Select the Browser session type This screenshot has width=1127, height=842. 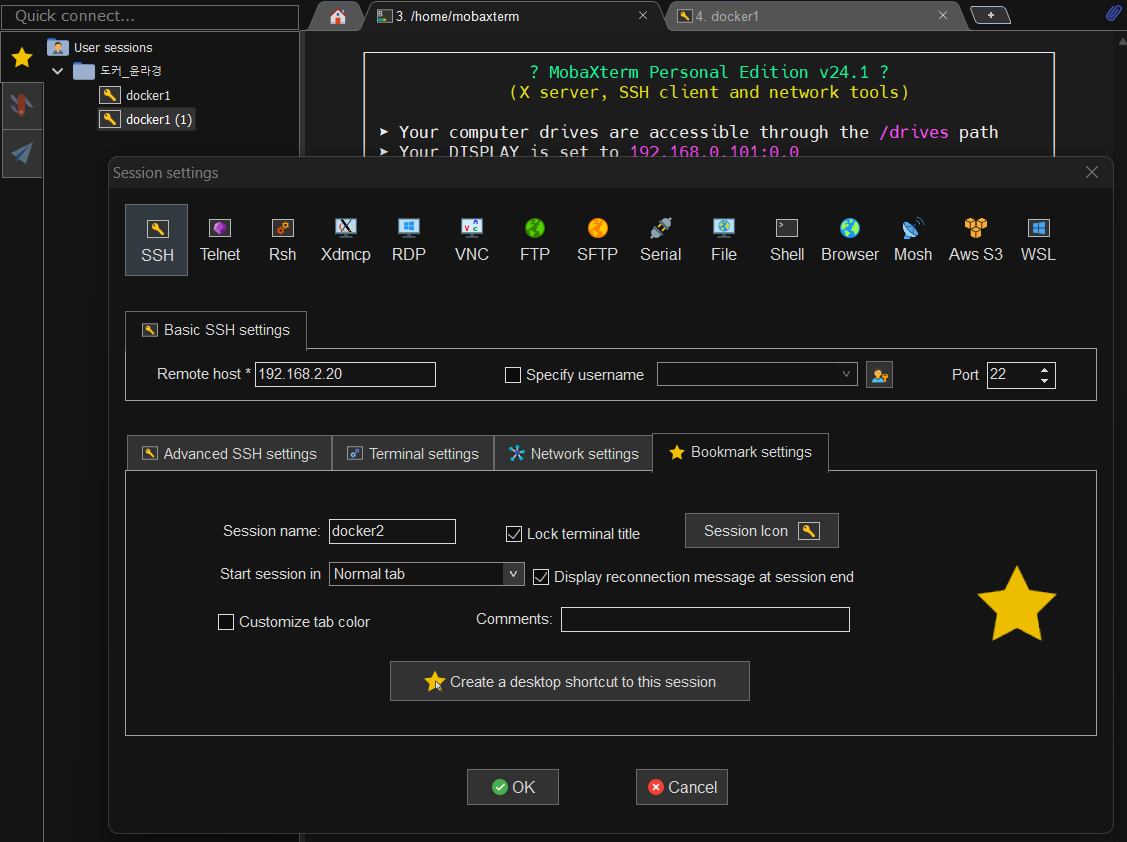(x=850, y=240)
